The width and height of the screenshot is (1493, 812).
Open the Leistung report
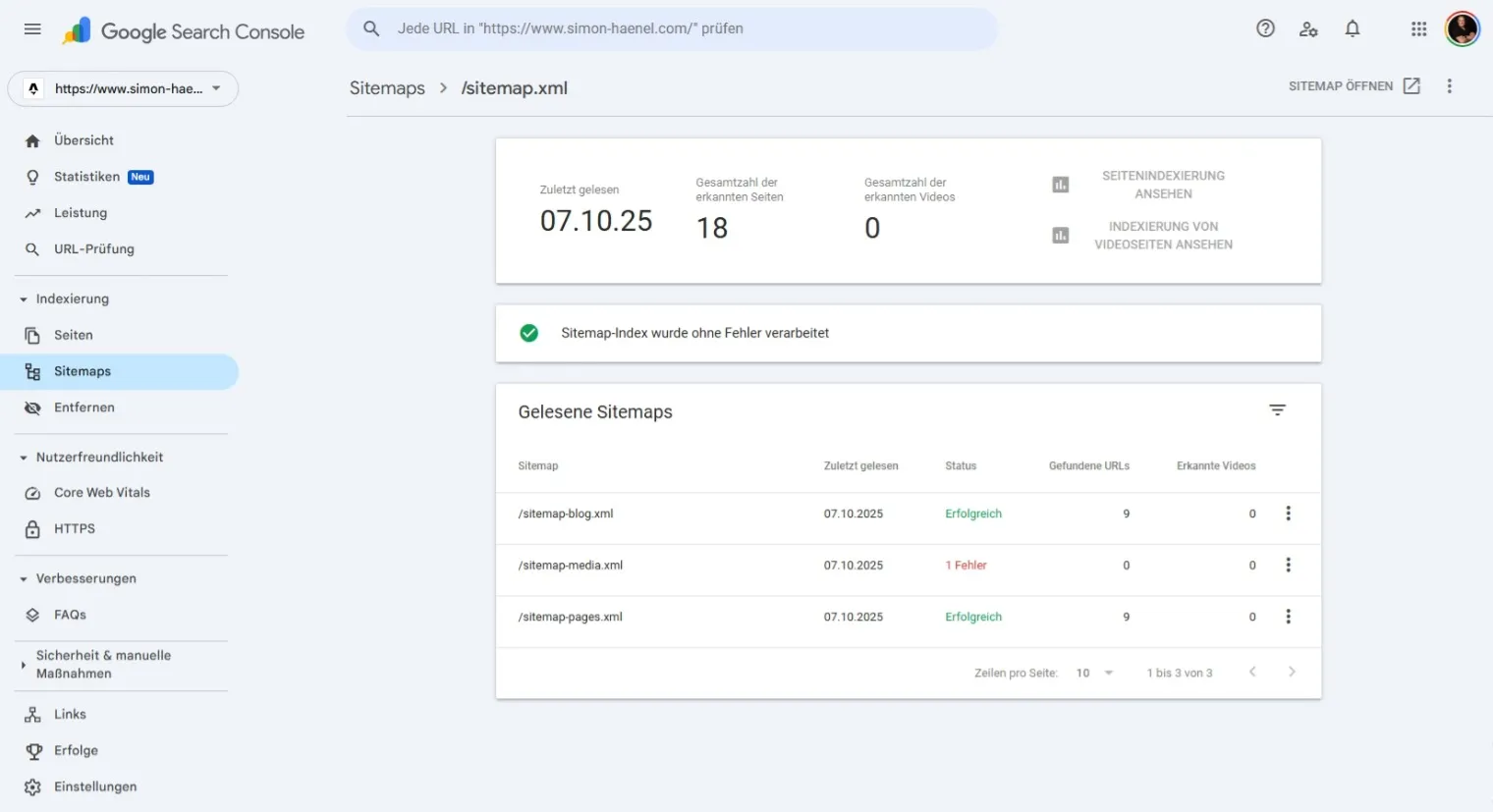81,213
